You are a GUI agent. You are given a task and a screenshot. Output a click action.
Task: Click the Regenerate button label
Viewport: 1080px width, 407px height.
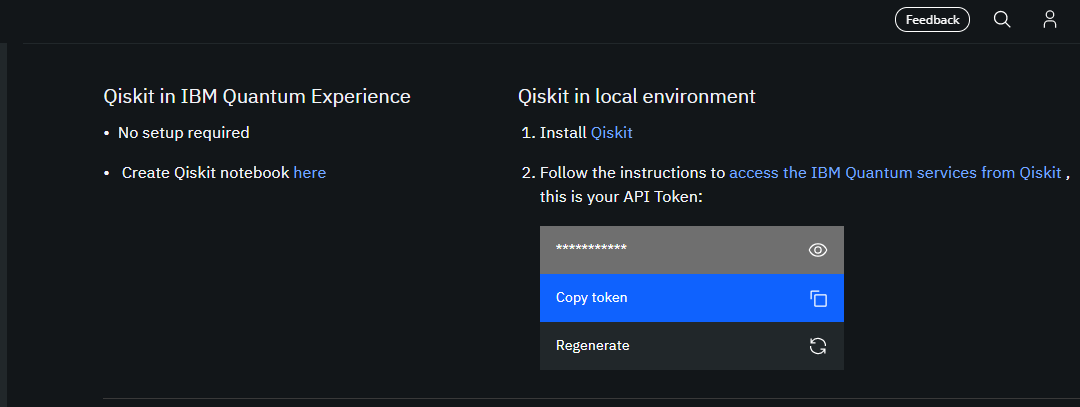[593, 346]
